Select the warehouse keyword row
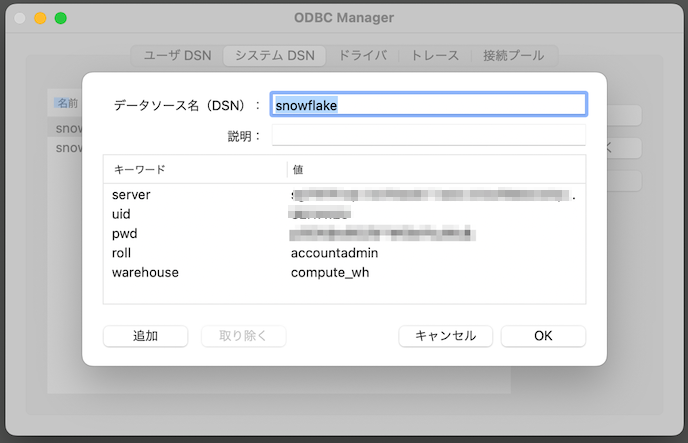Screen dimensions: 688x443 pos(344,272)
